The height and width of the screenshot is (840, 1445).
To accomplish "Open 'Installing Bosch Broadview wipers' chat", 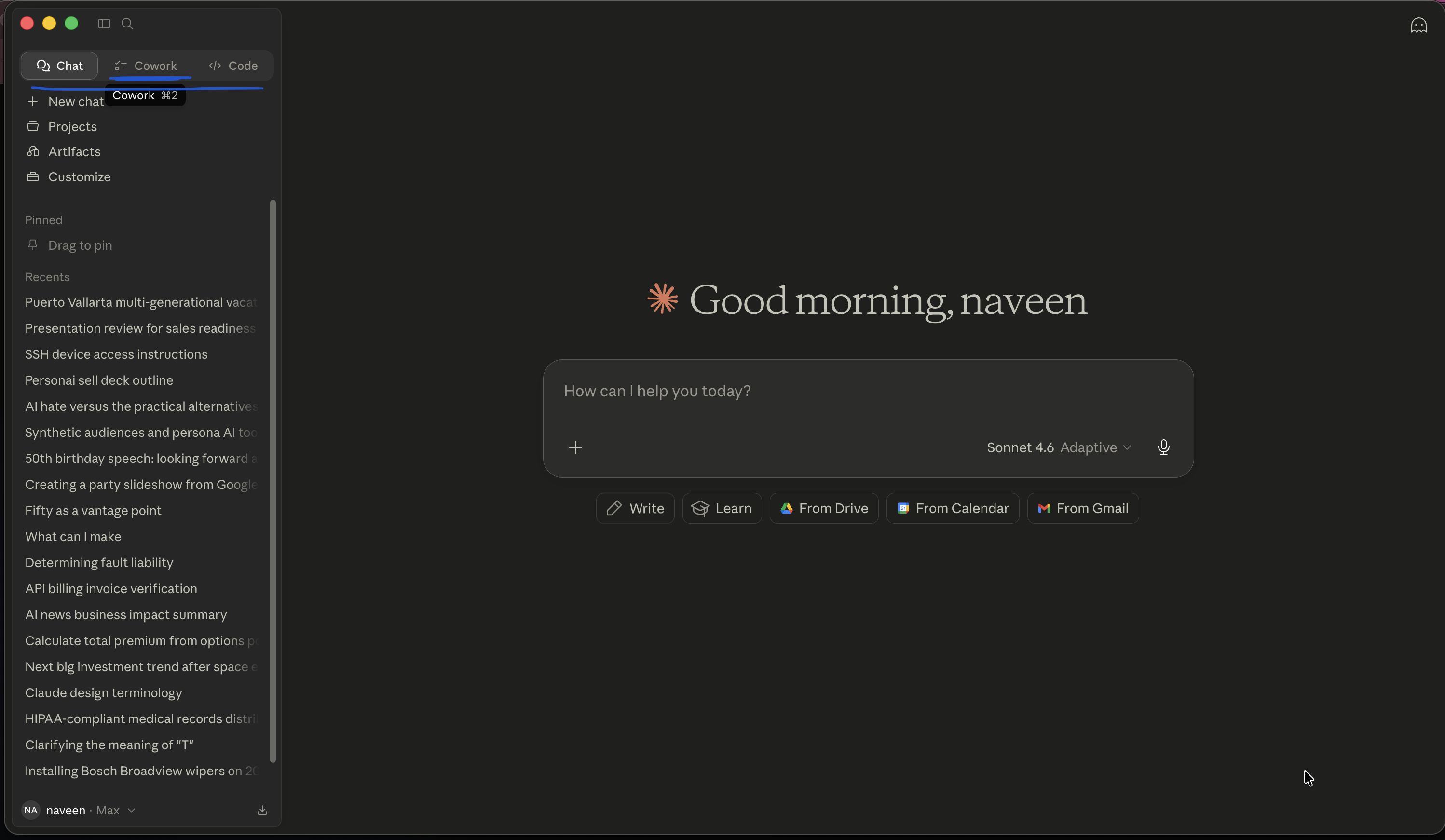I will pyautogui.click(x=142, y=771).
